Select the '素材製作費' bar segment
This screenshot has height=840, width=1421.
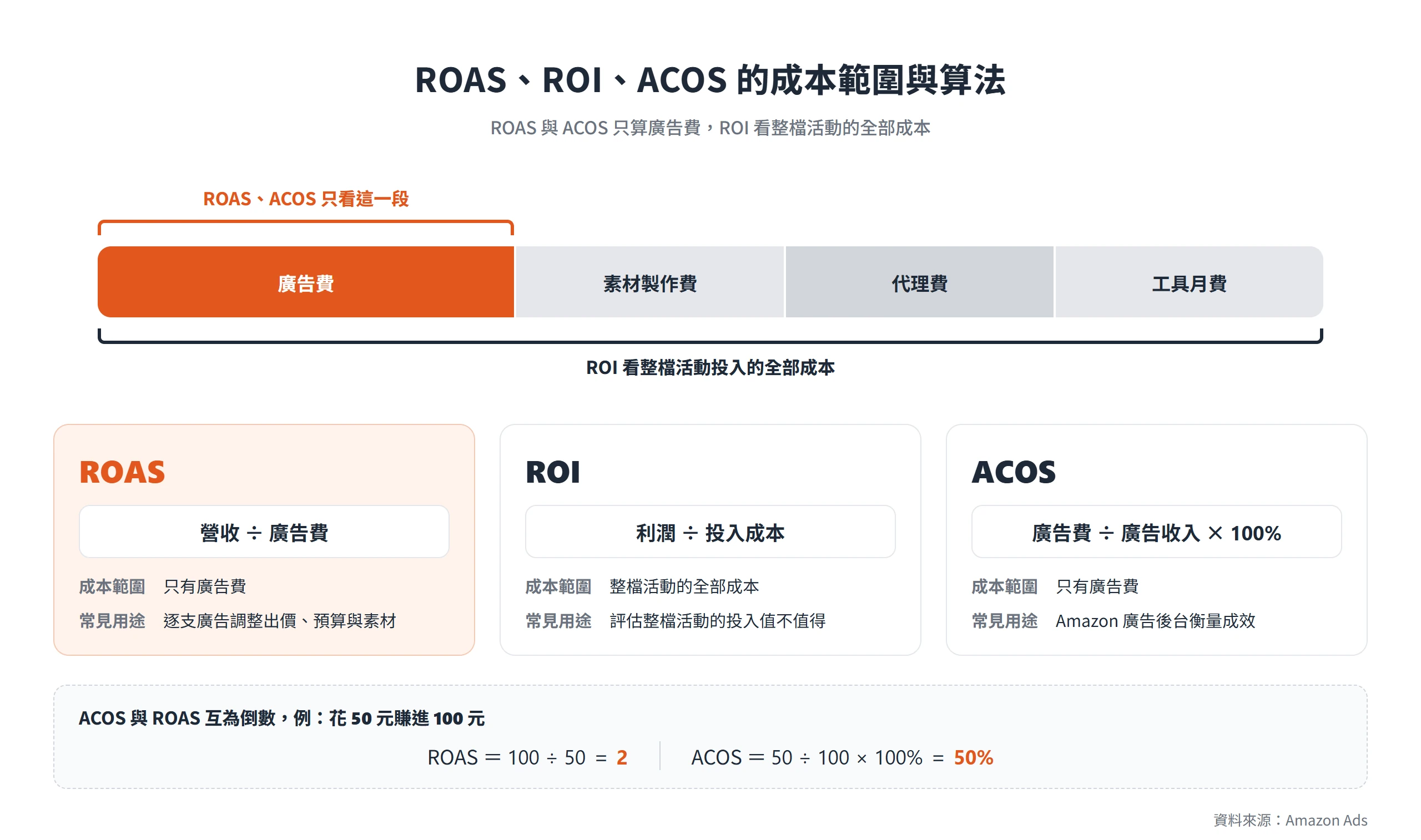650,282
